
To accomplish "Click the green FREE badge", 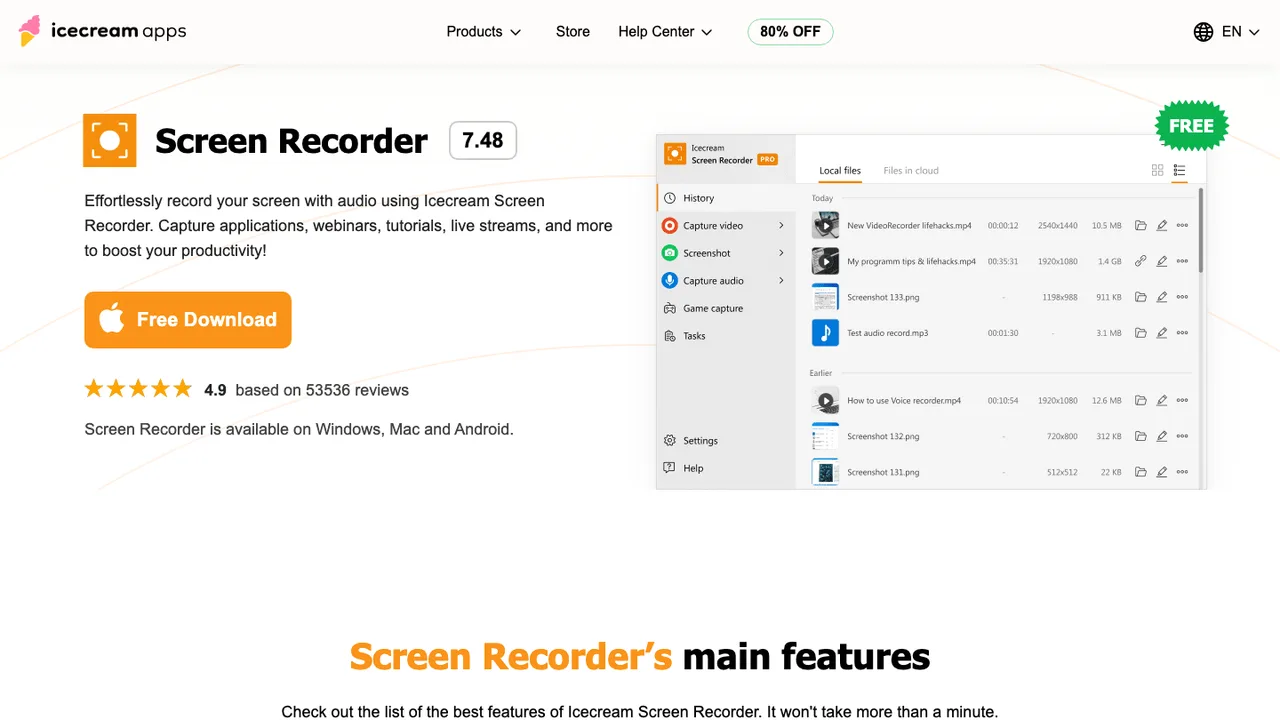I will pos(1191,126).
